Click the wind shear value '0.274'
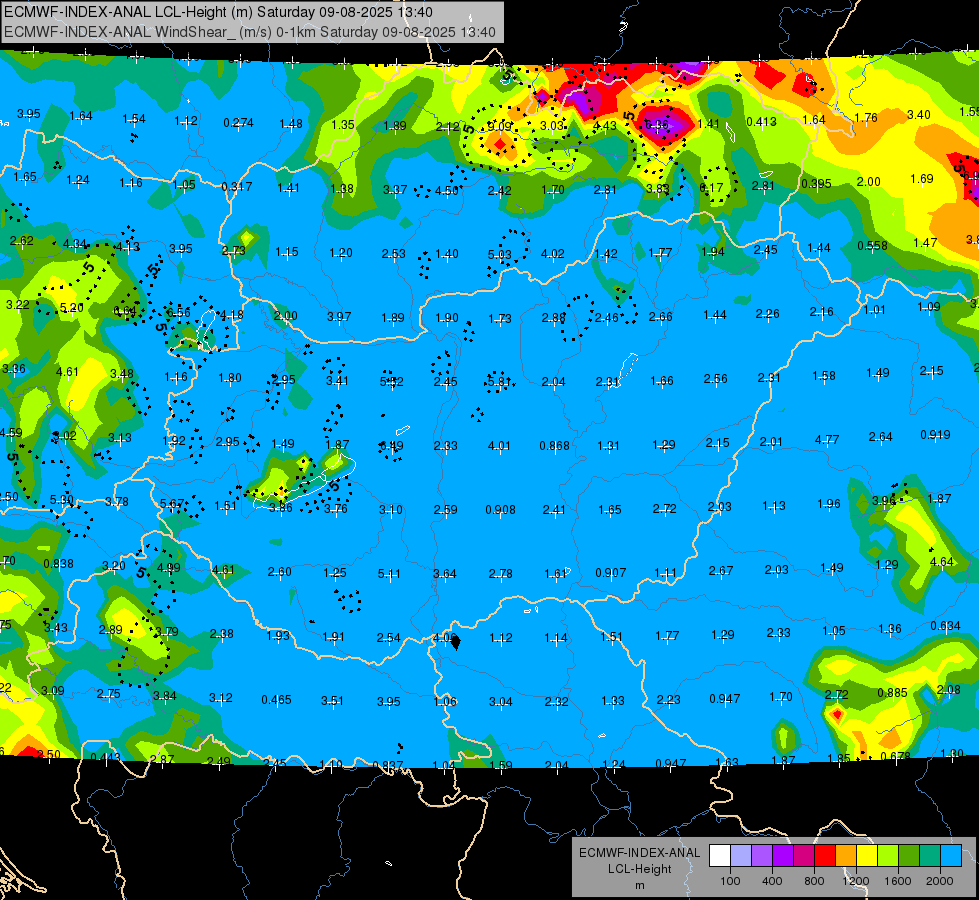The image size is (979, 900). click(x=239, y=123)
